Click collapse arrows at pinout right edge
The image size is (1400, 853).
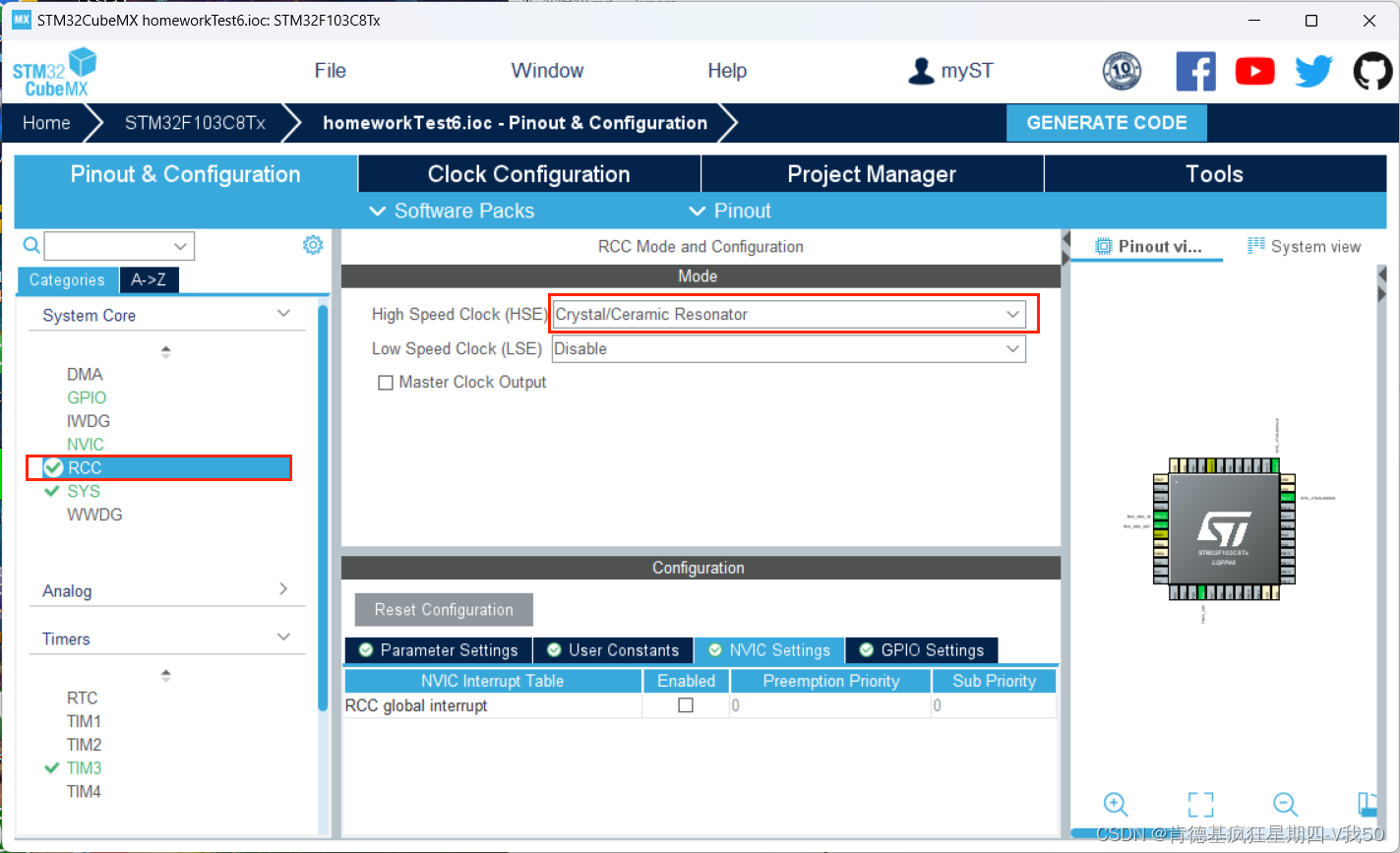(x=1380, y=284)
